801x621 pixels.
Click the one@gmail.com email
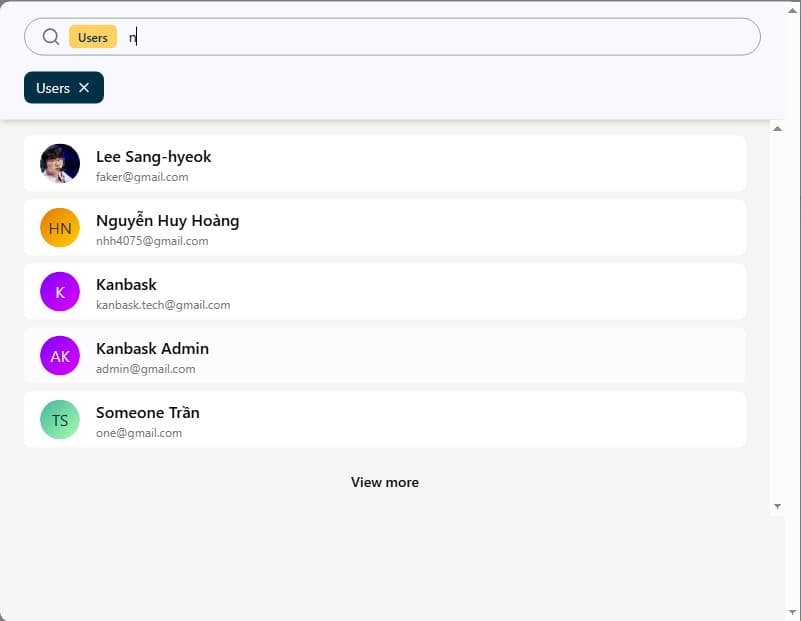pos(139,433)
